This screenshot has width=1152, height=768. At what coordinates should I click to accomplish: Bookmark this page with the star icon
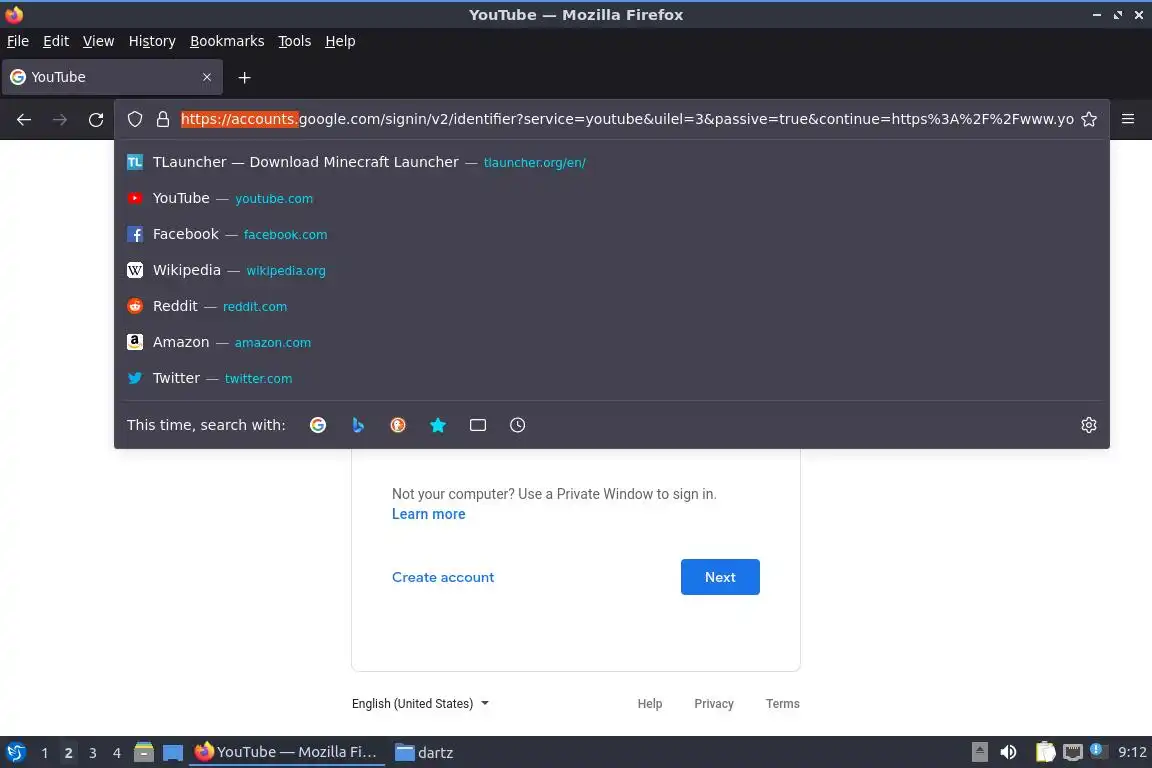tap(1089, 119)
